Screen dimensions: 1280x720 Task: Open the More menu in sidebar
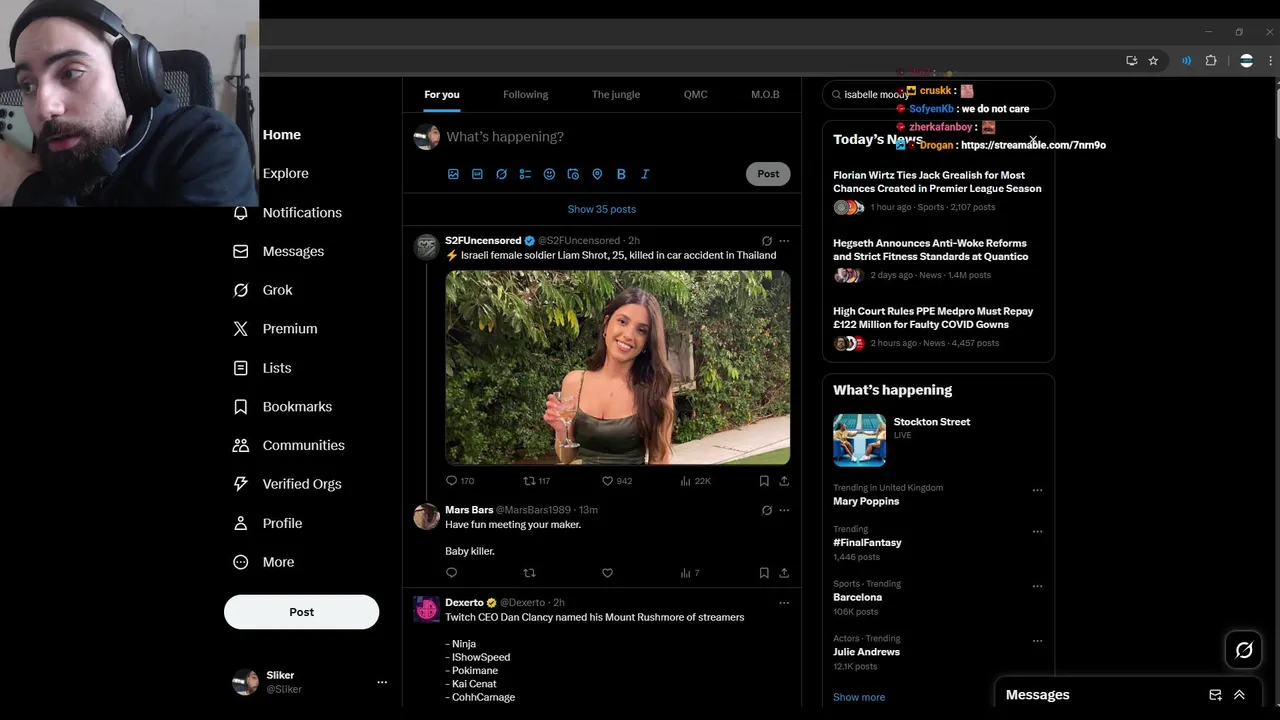(x=263, y=562)
